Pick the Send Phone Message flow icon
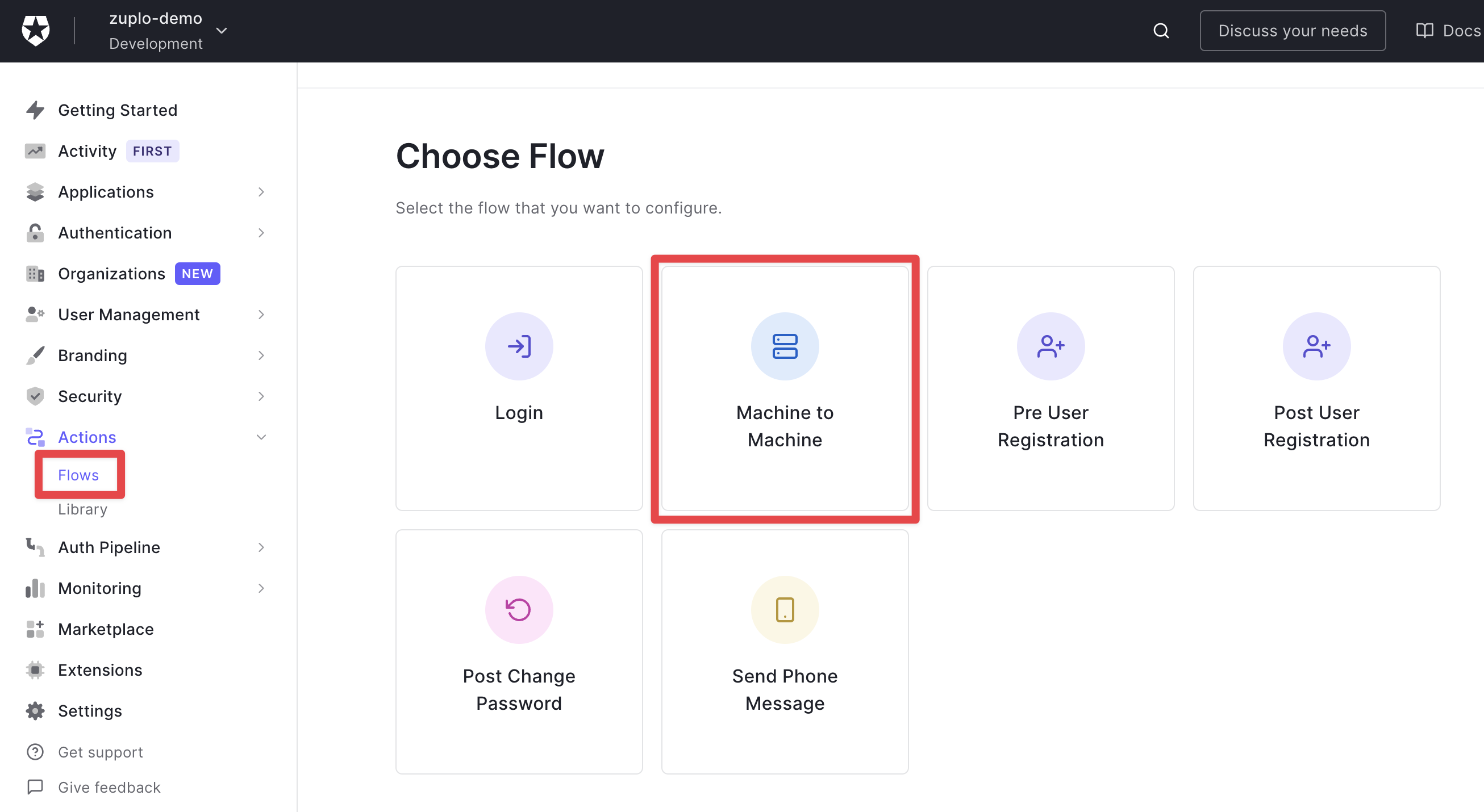Image resolution: width=1484 pixels, height=812 pixels. (x=785, y=609)
